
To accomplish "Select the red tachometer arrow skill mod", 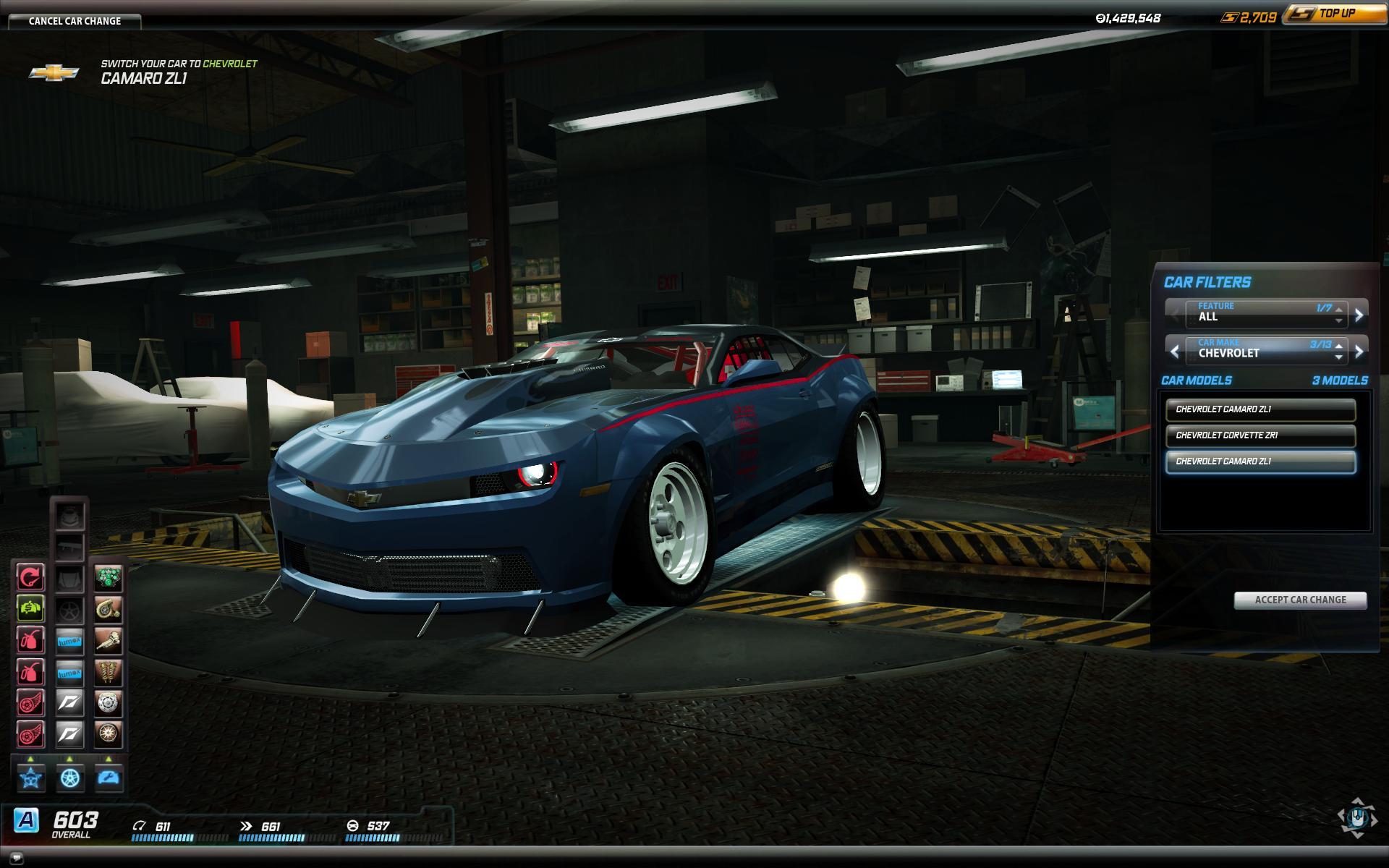I will coord(30,577).
